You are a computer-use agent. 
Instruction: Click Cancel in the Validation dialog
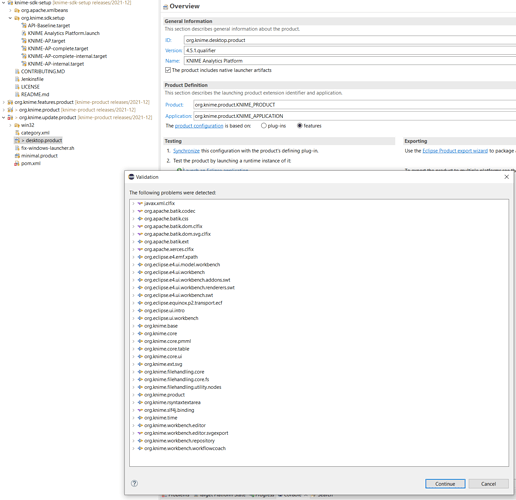(488, 484)
